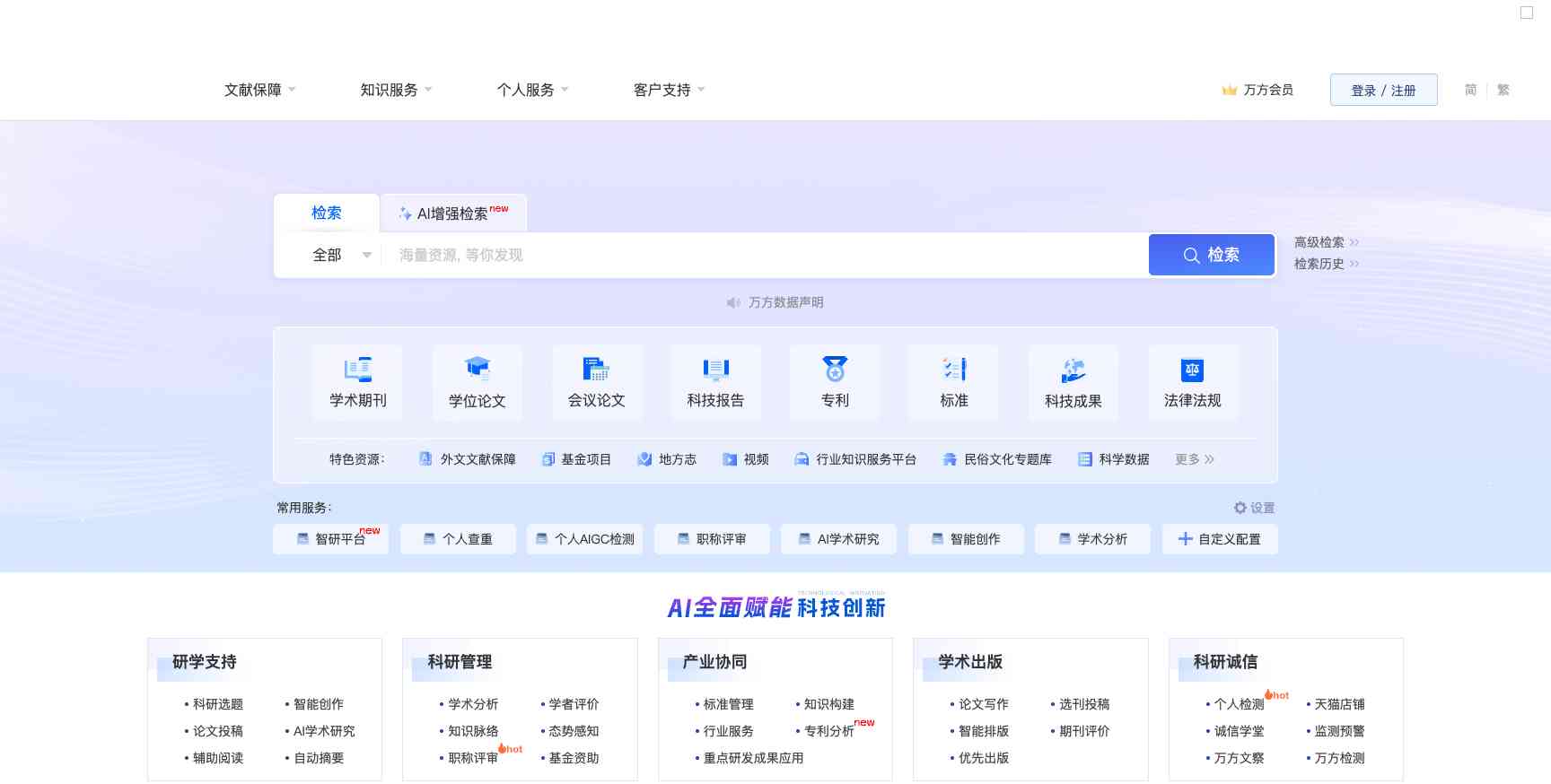
Task: Open the 会议论文 resource icon
Action: click(x=596, y=370)
